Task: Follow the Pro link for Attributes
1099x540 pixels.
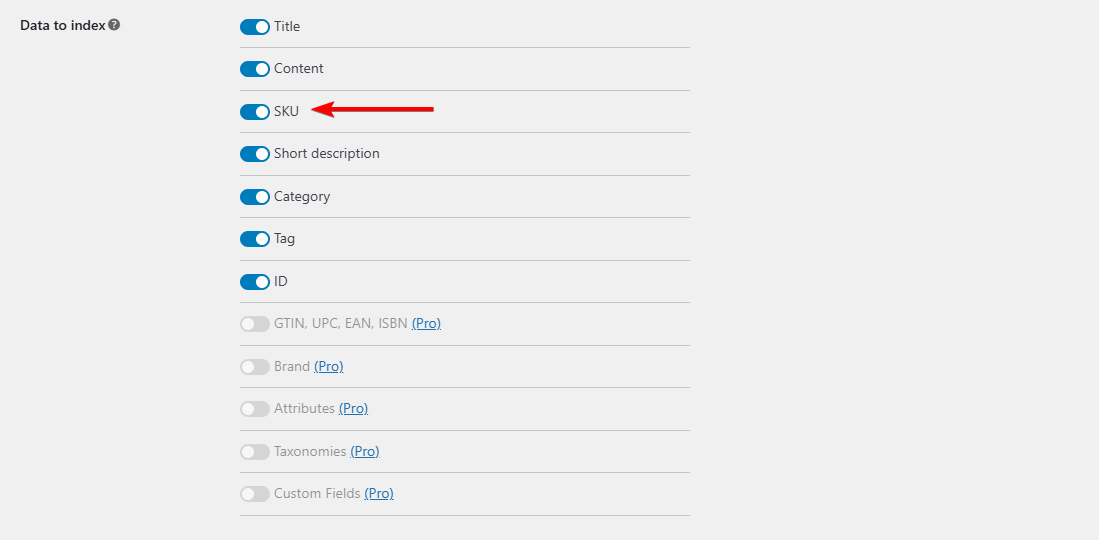Action: pyautogui.click(x=353, y=409)
